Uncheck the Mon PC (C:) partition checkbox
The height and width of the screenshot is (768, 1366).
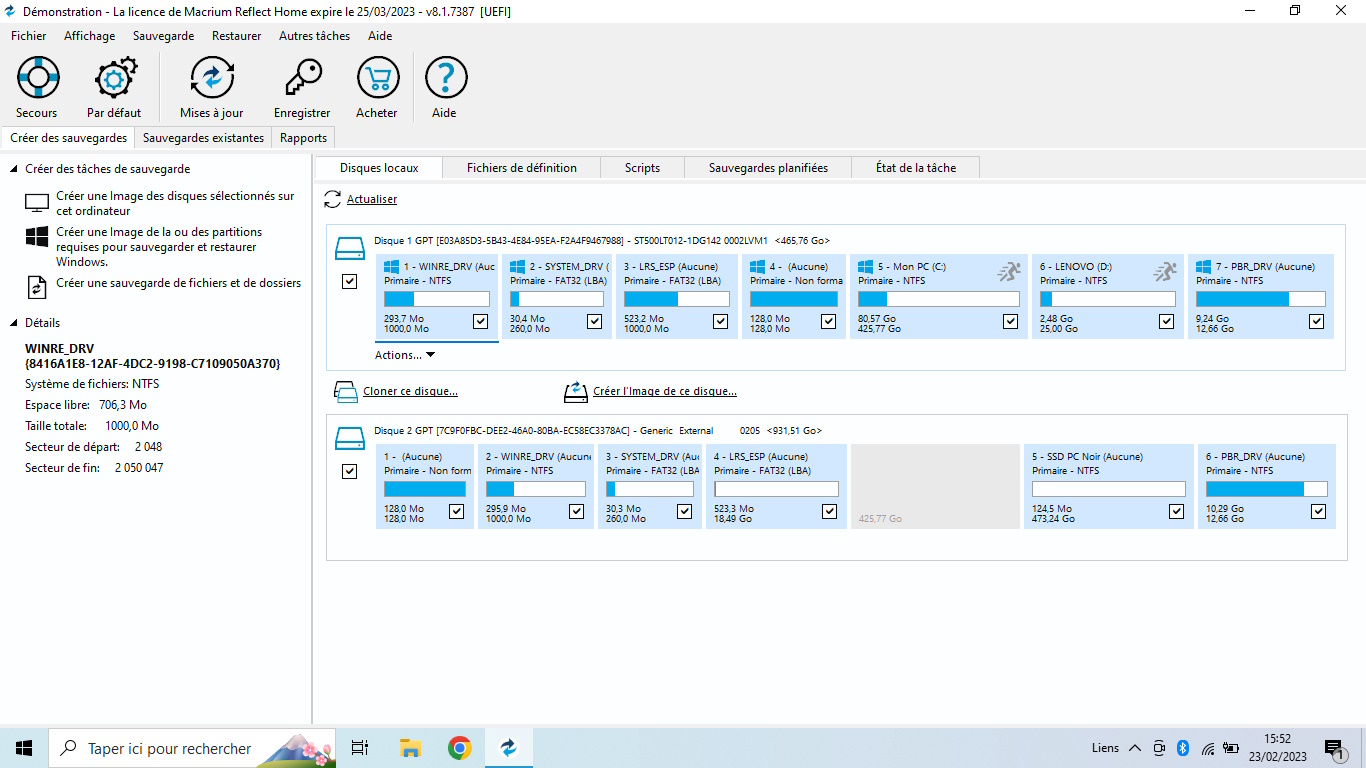(x=1011, y=321)
